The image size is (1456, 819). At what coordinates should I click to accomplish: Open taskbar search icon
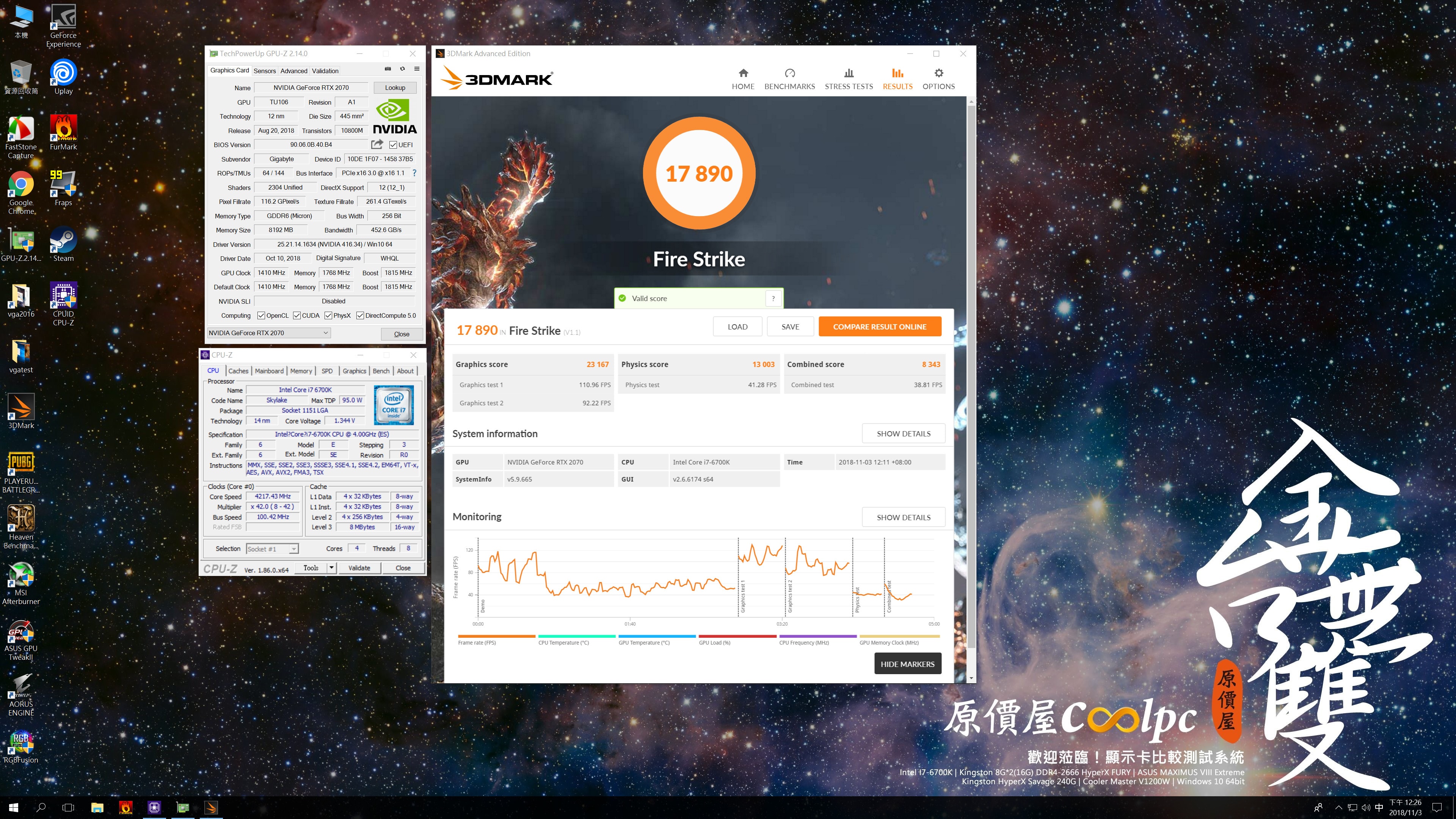pyautogui.click(x=41, y=807)
